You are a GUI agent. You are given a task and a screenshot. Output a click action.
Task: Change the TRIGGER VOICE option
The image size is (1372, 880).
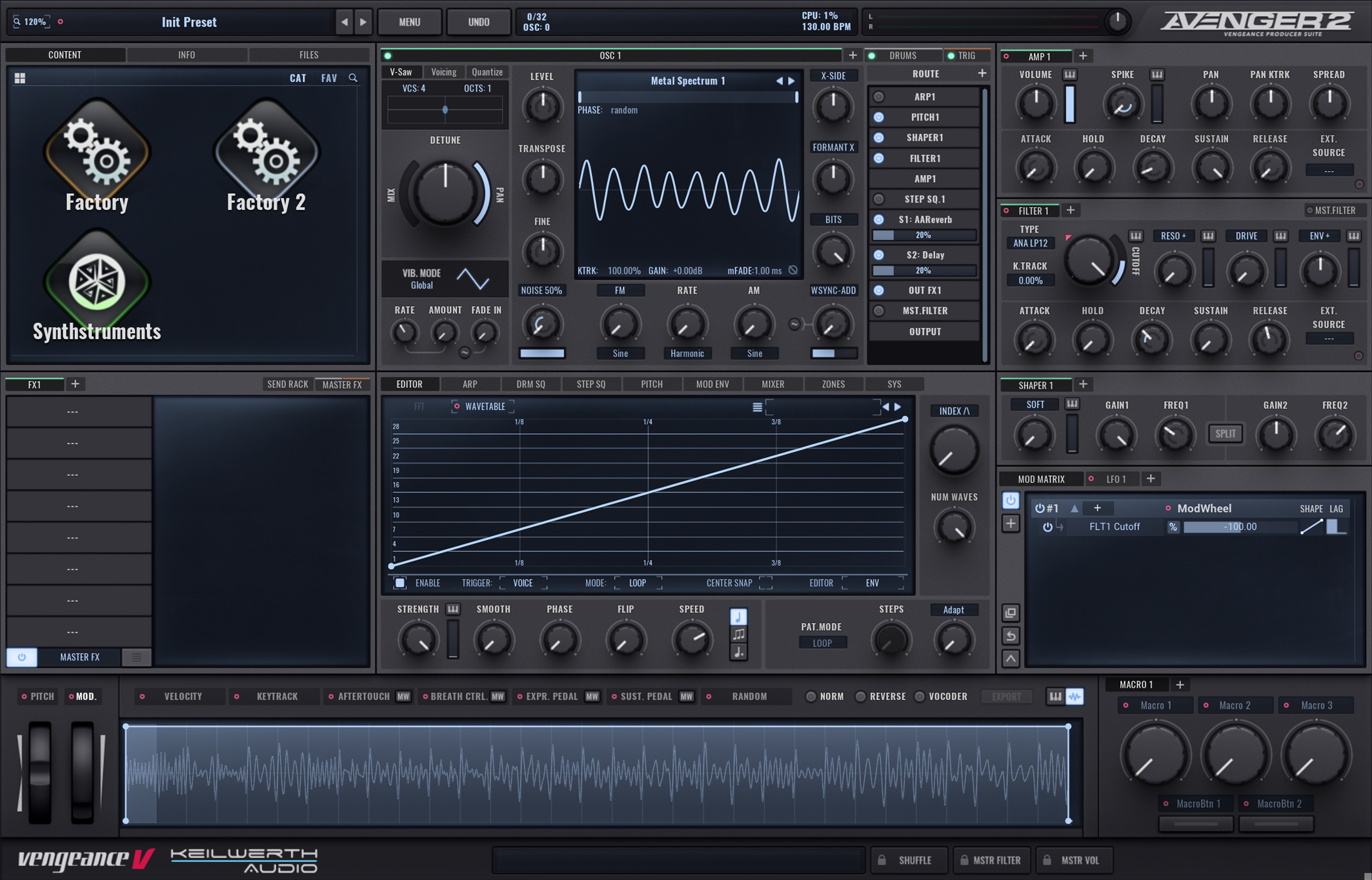pyautogui.click(x=523, y=583)
